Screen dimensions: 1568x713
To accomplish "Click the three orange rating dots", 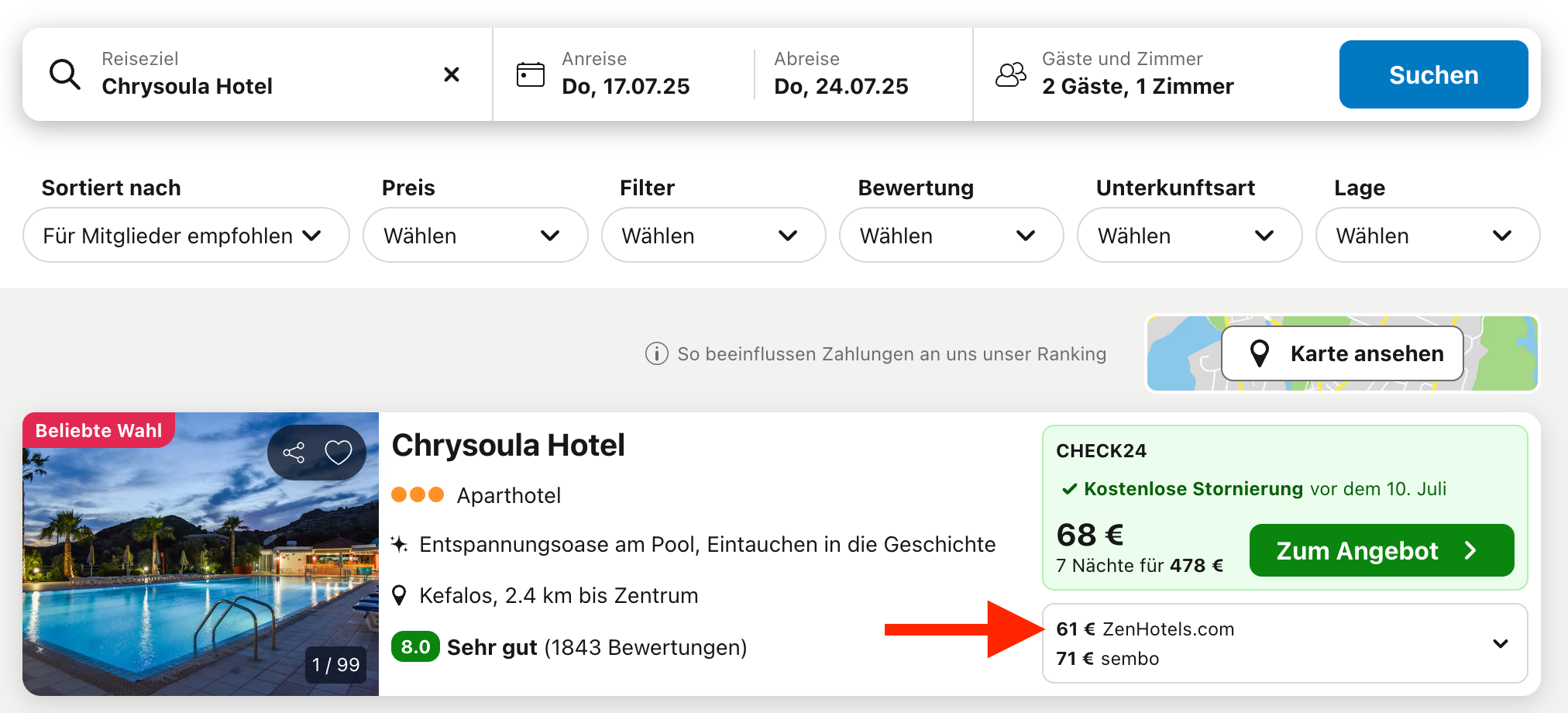I will [x=418, y=494].
